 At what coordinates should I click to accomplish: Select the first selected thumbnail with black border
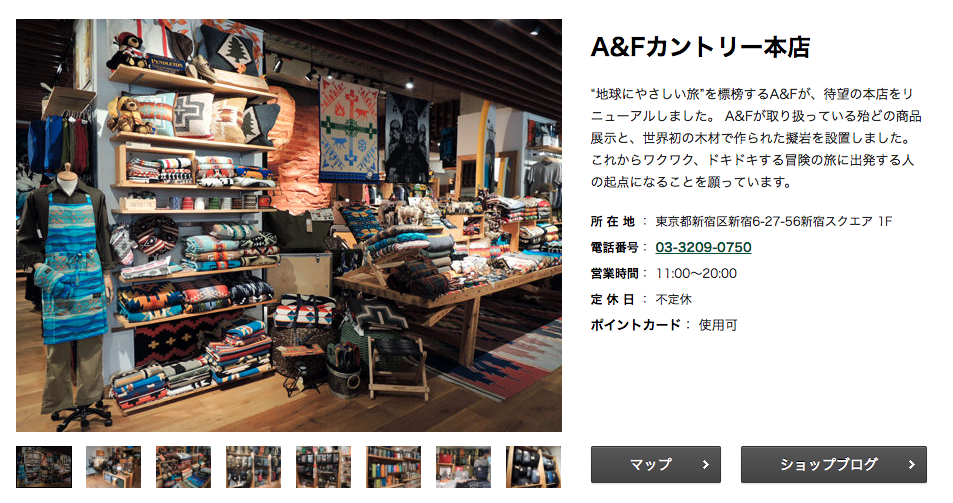tap(44, 467)
